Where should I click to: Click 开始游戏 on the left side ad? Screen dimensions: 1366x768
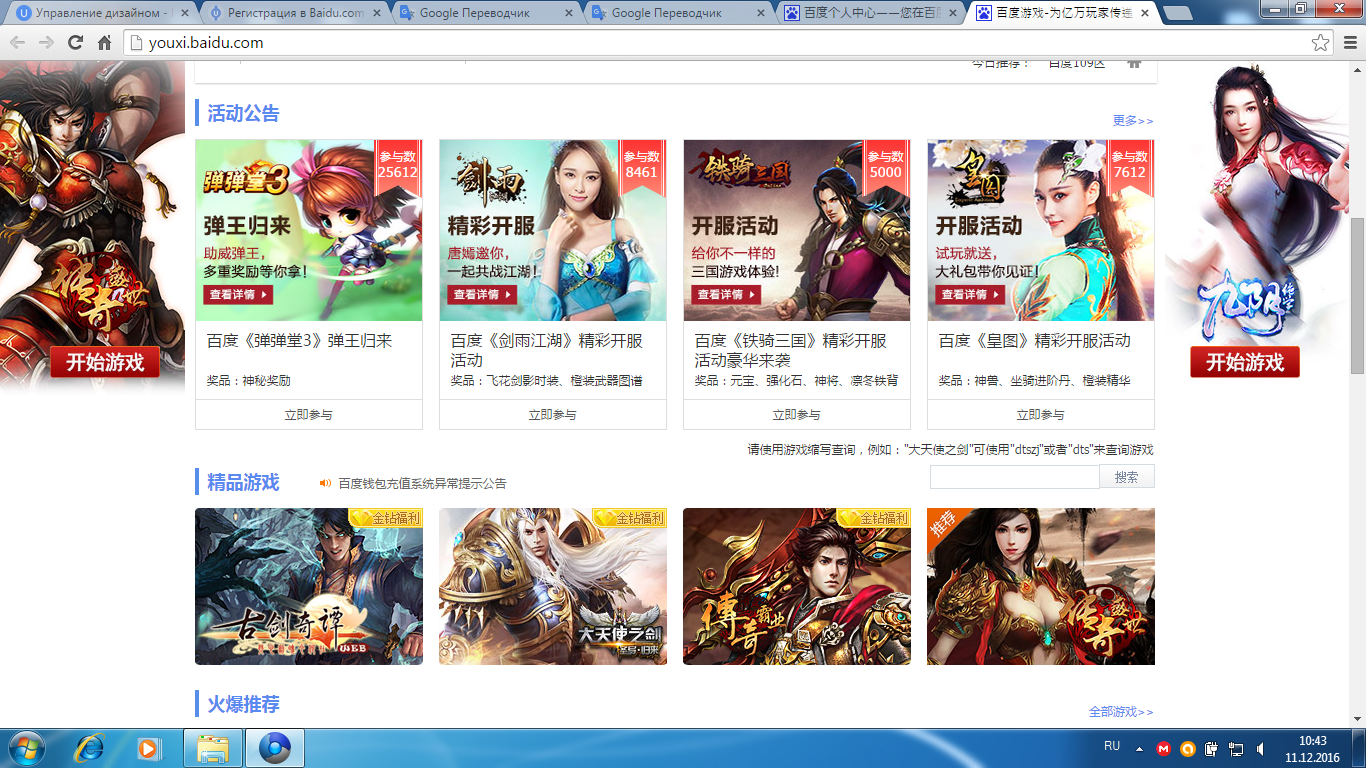[x=105, y=362]
